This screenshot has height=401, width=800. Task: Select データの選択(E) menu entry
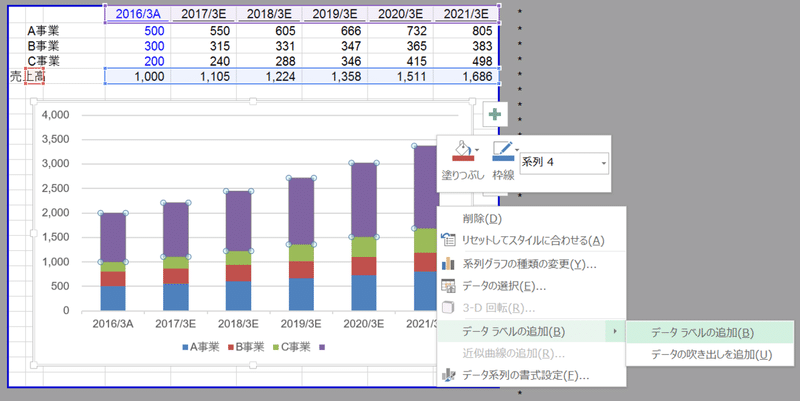531,286
